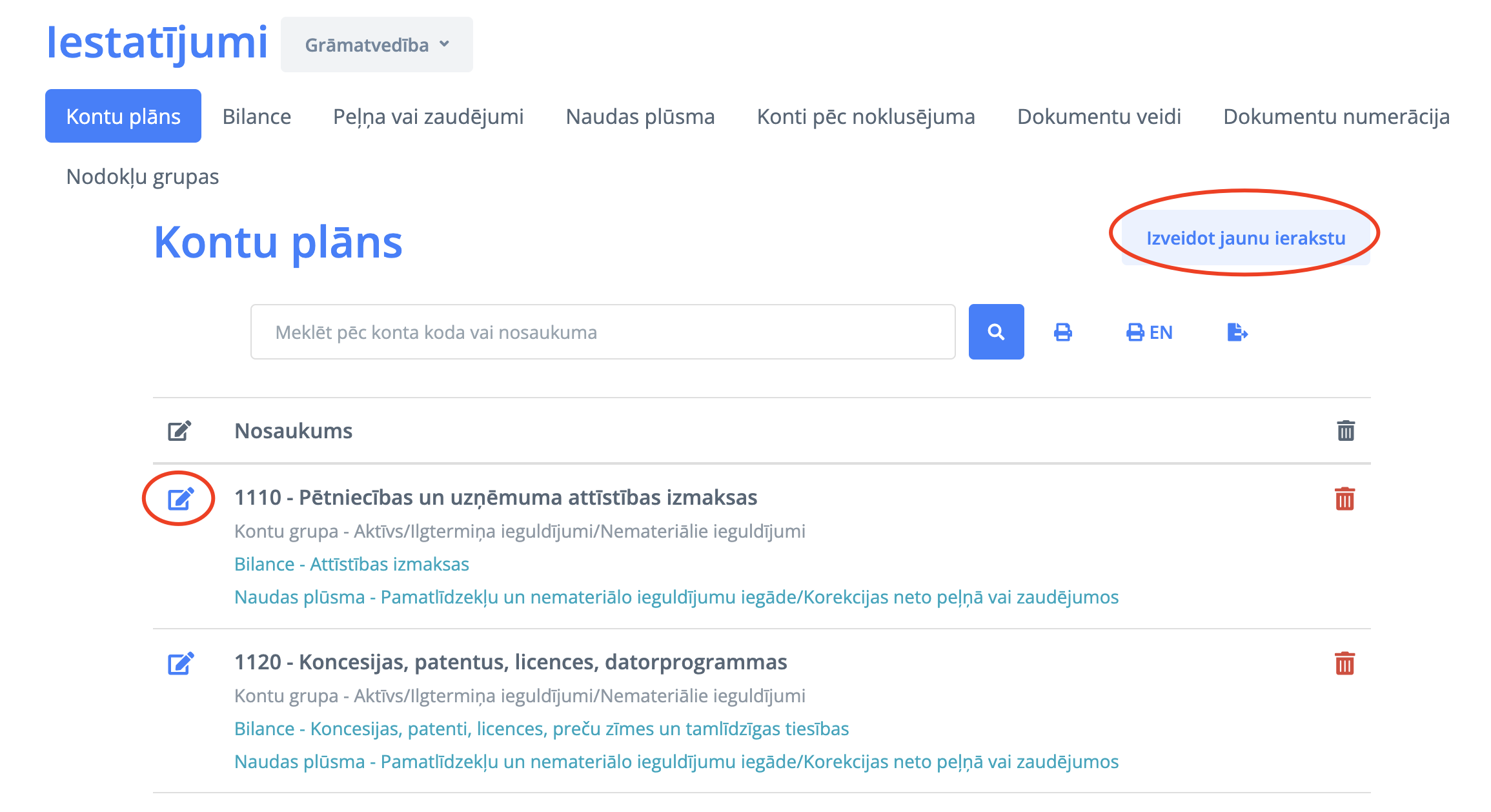1491x812 pixels.
Task: Click the Izveidot jaunu ierakstu button
Action: click(x=1245, y=238)
